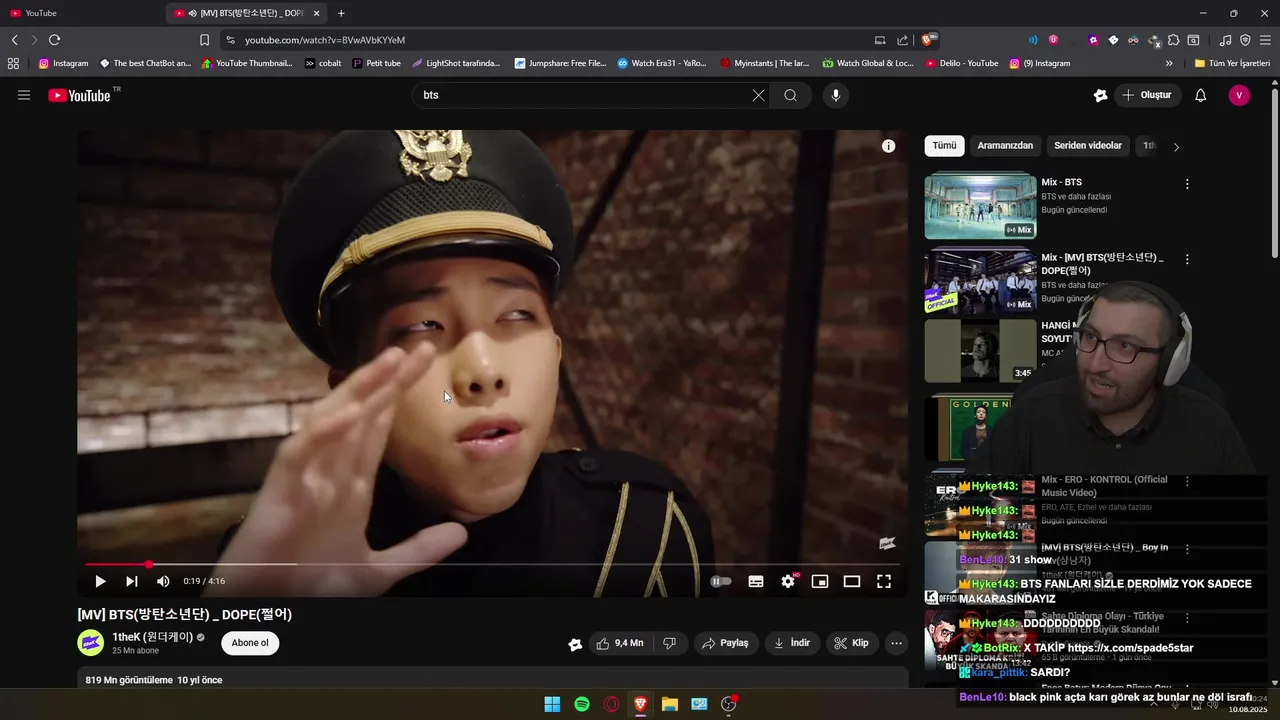Viewport: 1280px width, 720px height.
Task: Click the search magnifier button
Action: tap(791, 95)
